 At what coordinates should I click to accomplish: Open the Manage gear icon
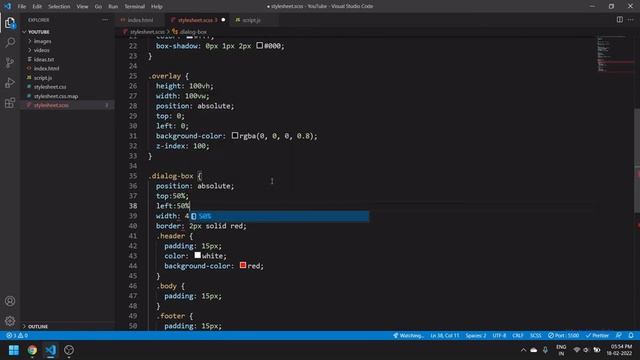10,321
